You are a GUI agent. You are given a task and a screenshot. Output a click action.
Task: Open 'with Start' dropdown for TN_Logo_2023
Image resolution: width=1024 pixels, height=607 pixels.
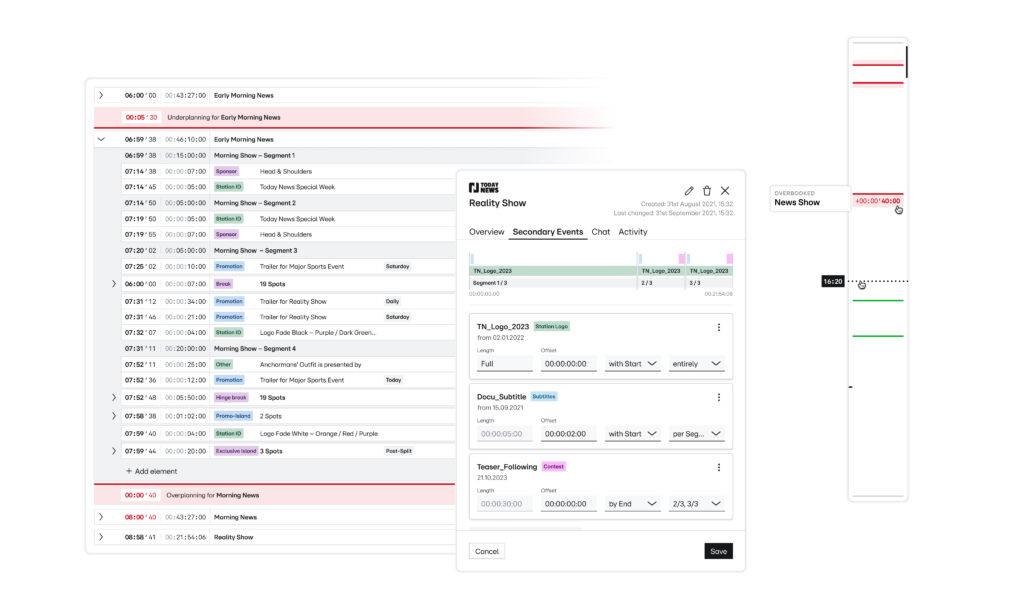point(632,364)
